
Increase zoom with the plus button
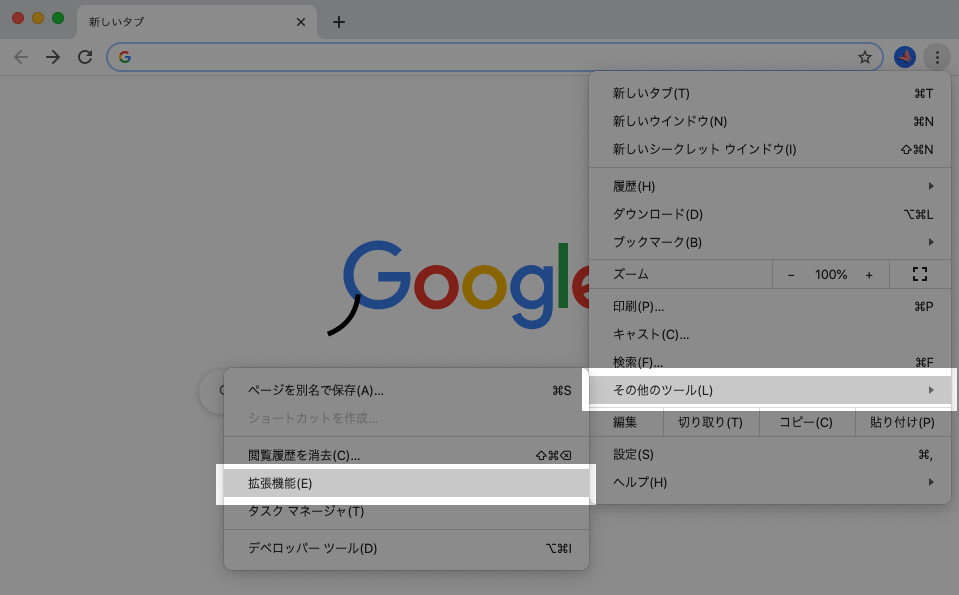[869, 274]
